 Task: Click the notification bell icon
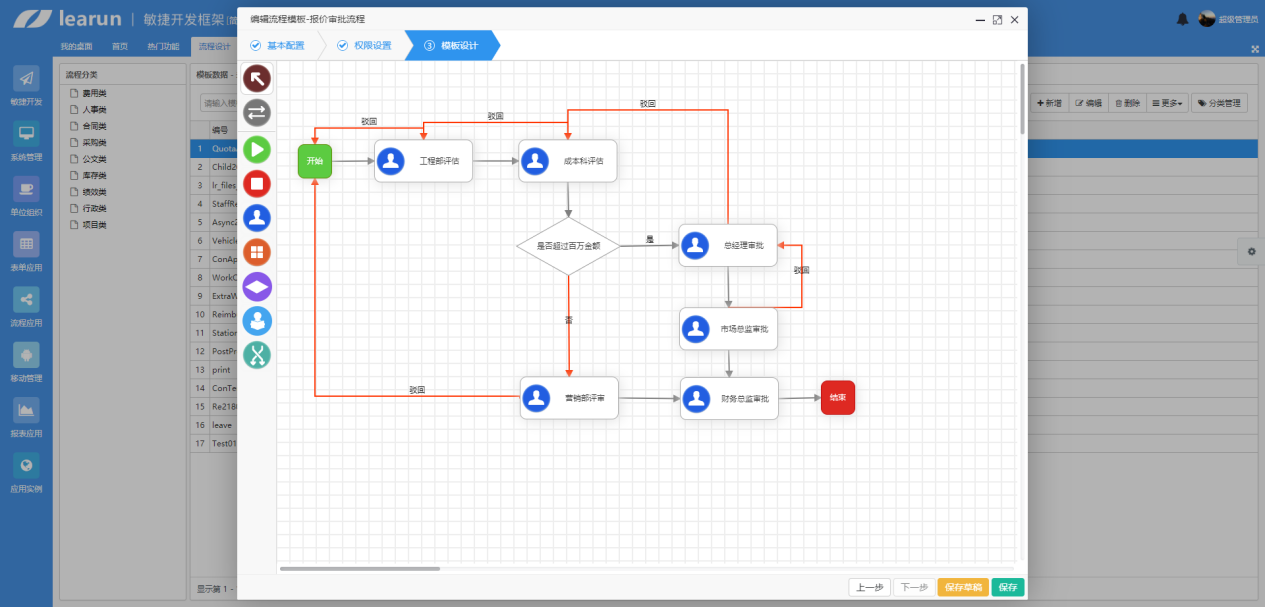point(1183,19)
